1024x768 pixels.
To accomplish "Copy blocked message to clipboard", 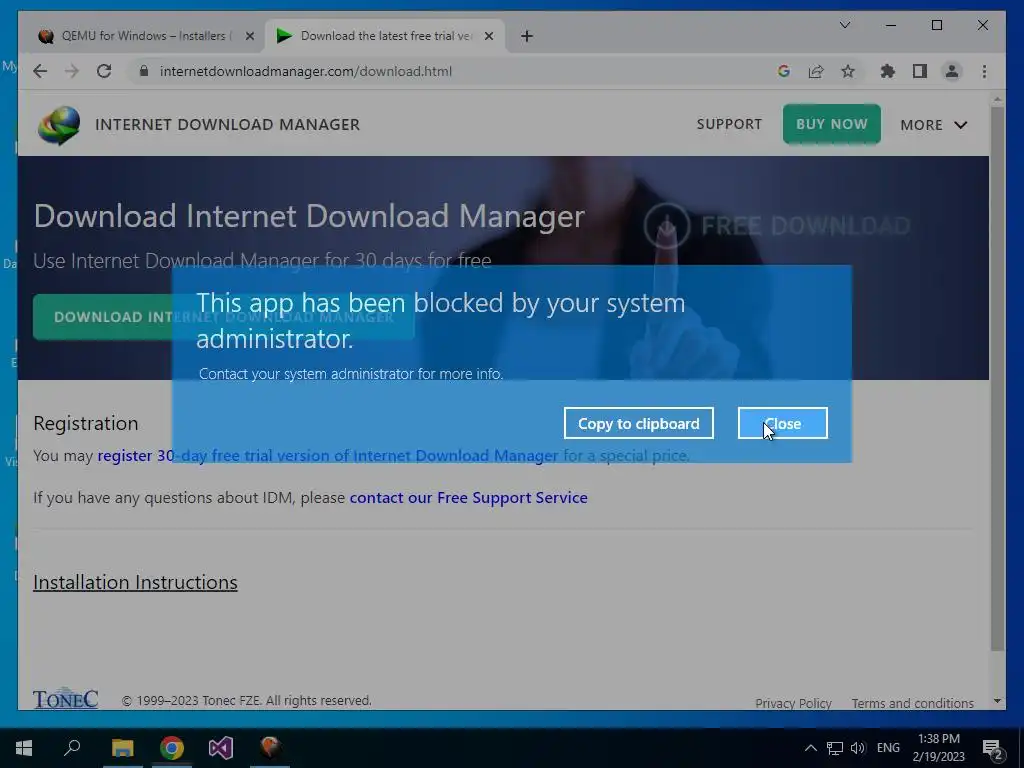I will (x=638, y=423).
